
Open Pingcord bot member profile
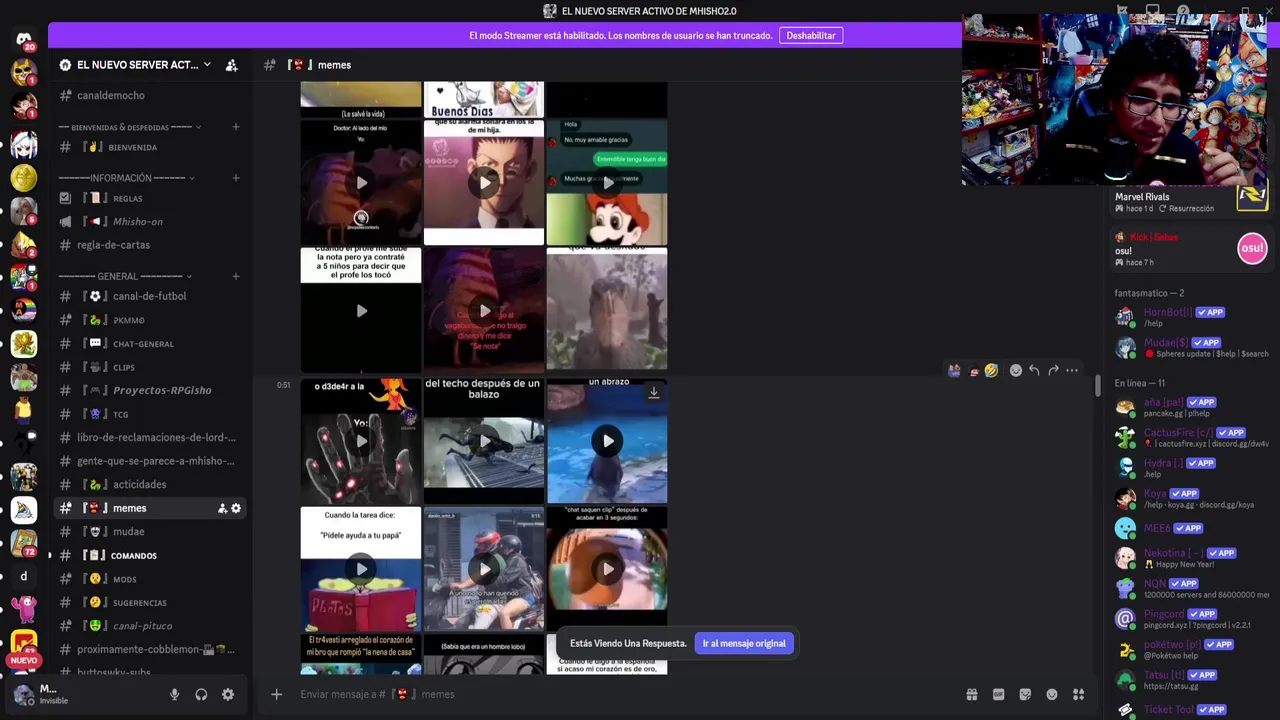[x=1192, y=619]
